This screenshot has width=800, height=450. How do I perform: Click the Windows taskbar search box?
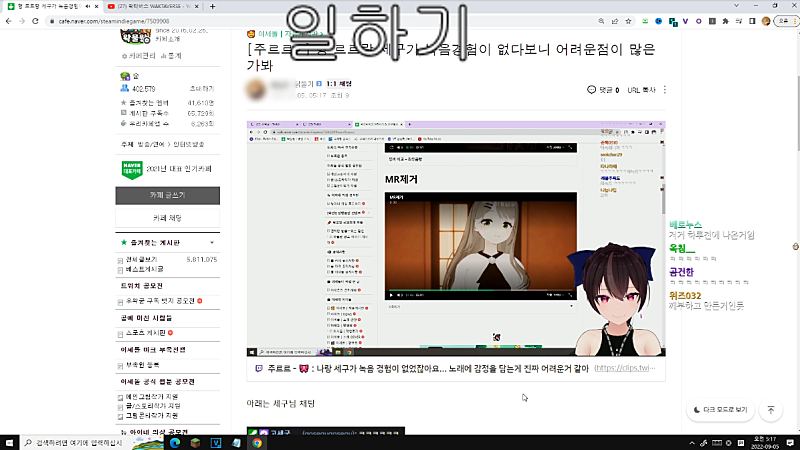tap(75, 443)
